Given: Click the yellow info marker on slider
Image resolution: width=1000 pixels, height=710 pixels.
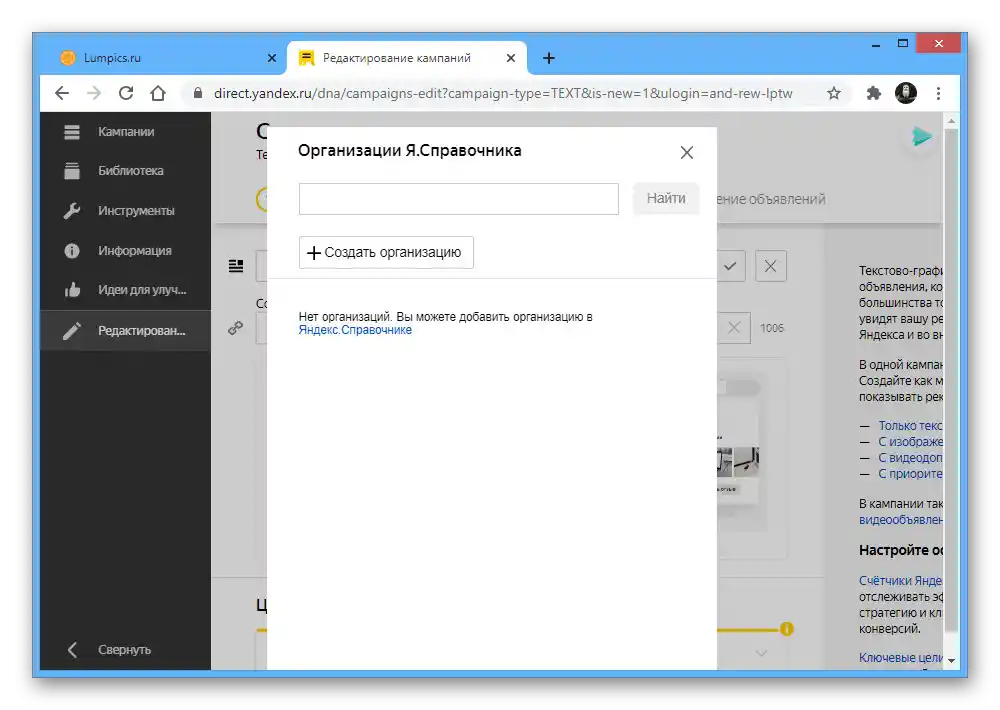Looking at the screenshot, I should pos(786,630).
